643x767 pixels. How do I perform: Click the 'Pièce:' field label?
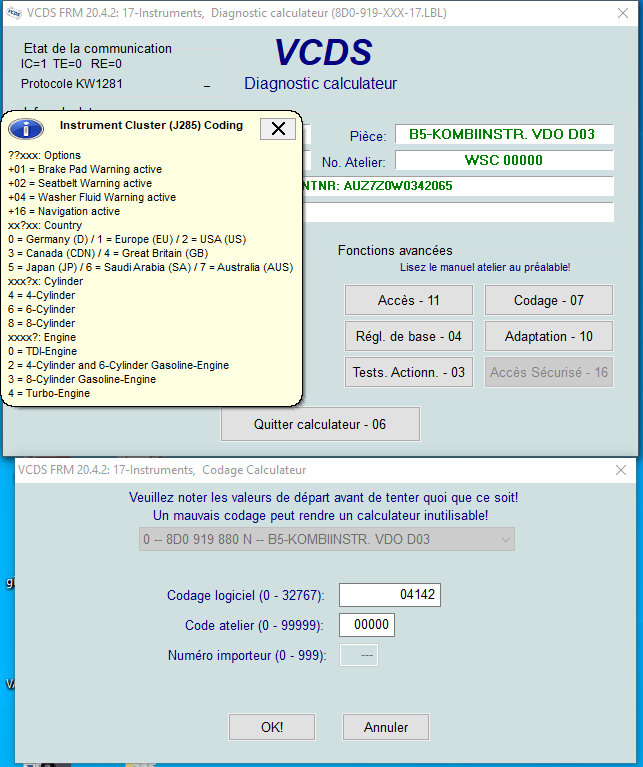click(368, 136)
